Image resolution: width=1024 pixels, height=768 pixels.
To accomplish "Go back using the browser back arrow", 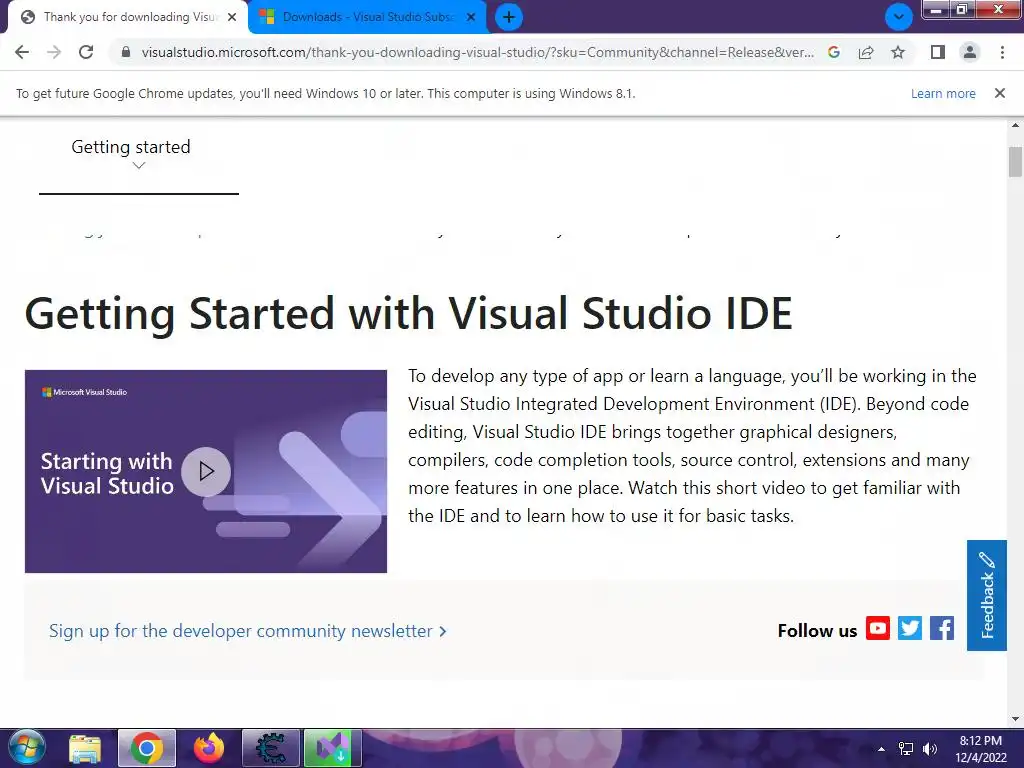I will tap(22, 52).
